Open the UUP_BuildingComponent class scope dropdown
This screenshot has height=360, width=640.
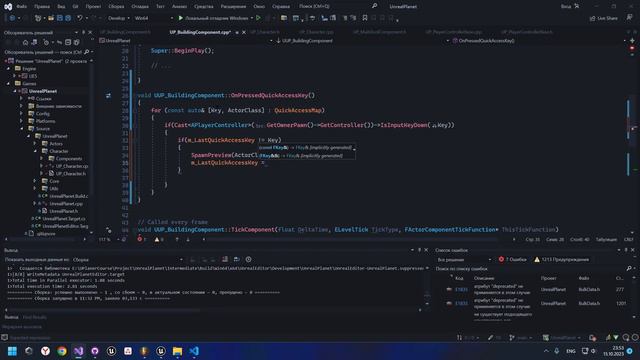click(361, 41)
